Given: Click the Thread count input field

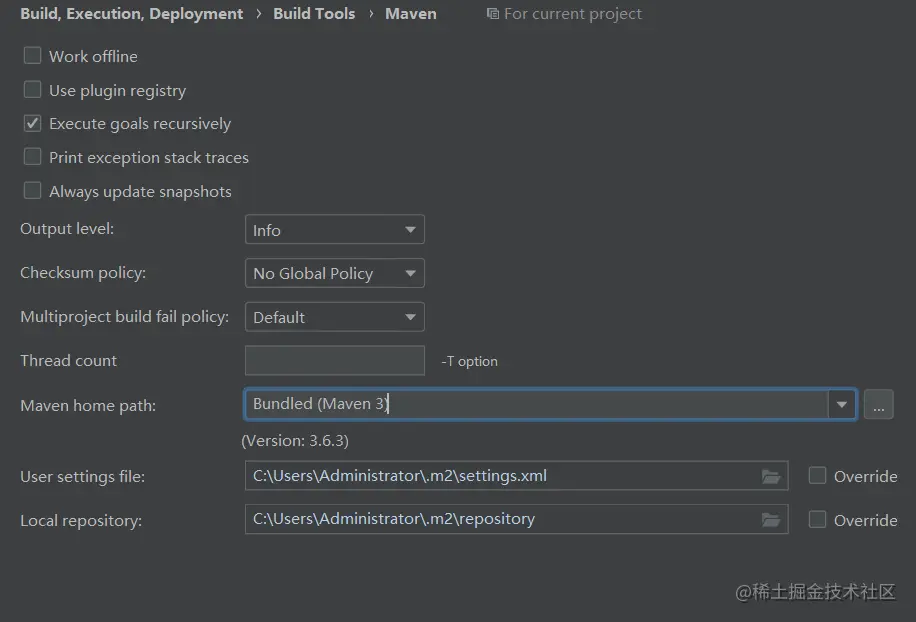Looking at the screenshot, I should [334, 360].
